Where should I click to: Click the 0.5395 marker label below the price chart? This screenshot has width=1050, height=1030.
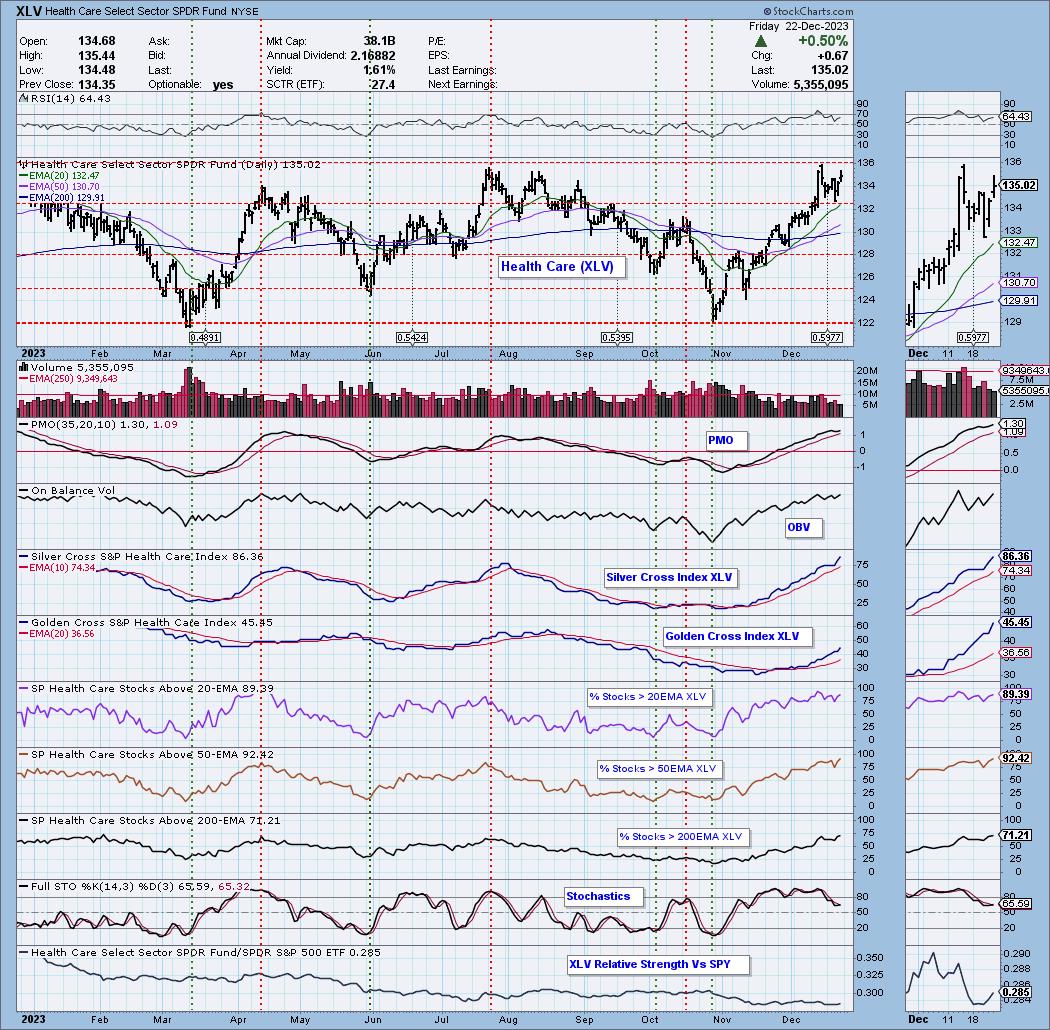tap(617, 338)
